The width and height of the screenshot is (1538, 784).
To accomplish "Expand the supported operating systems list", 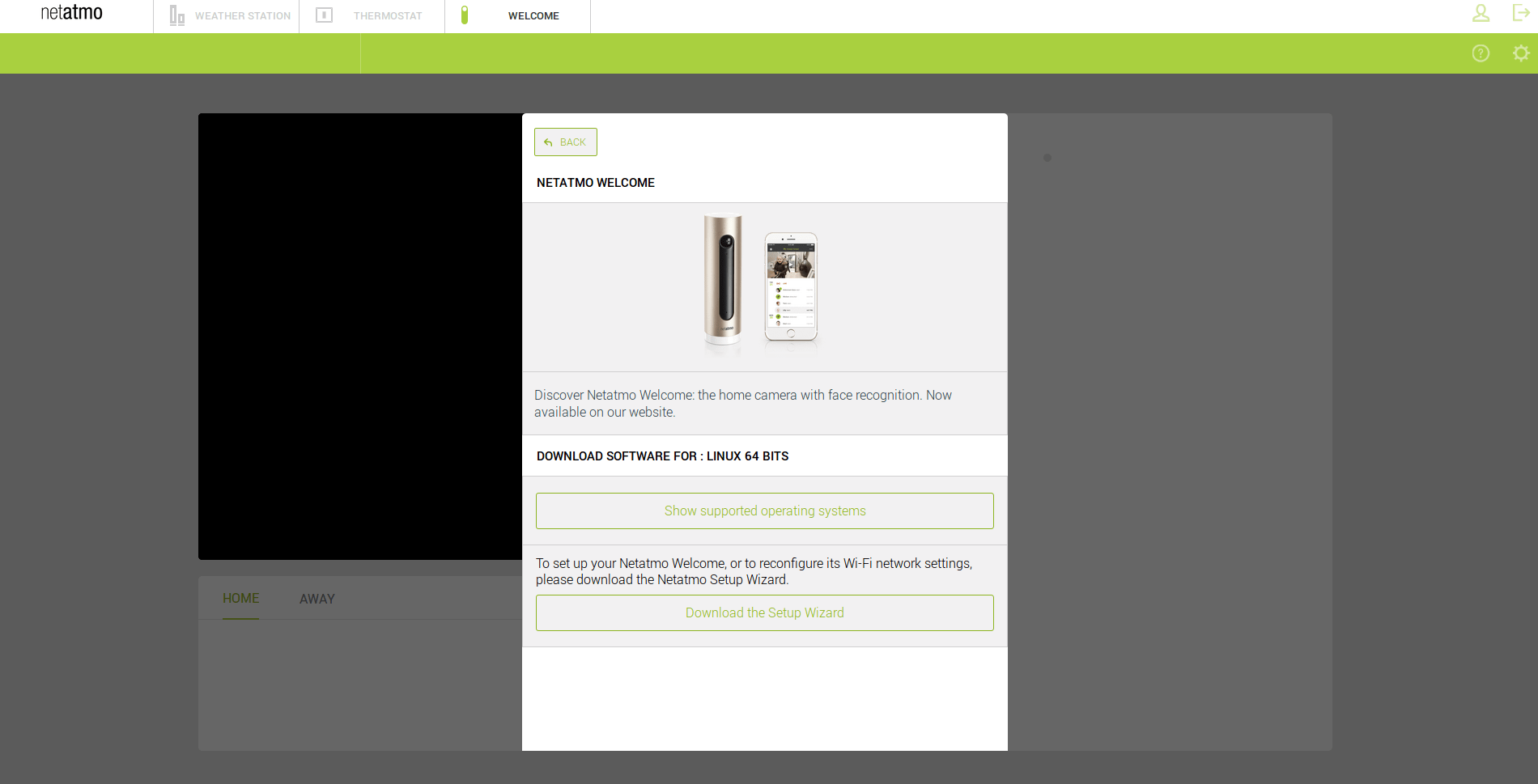I will (x=764, y=511).
